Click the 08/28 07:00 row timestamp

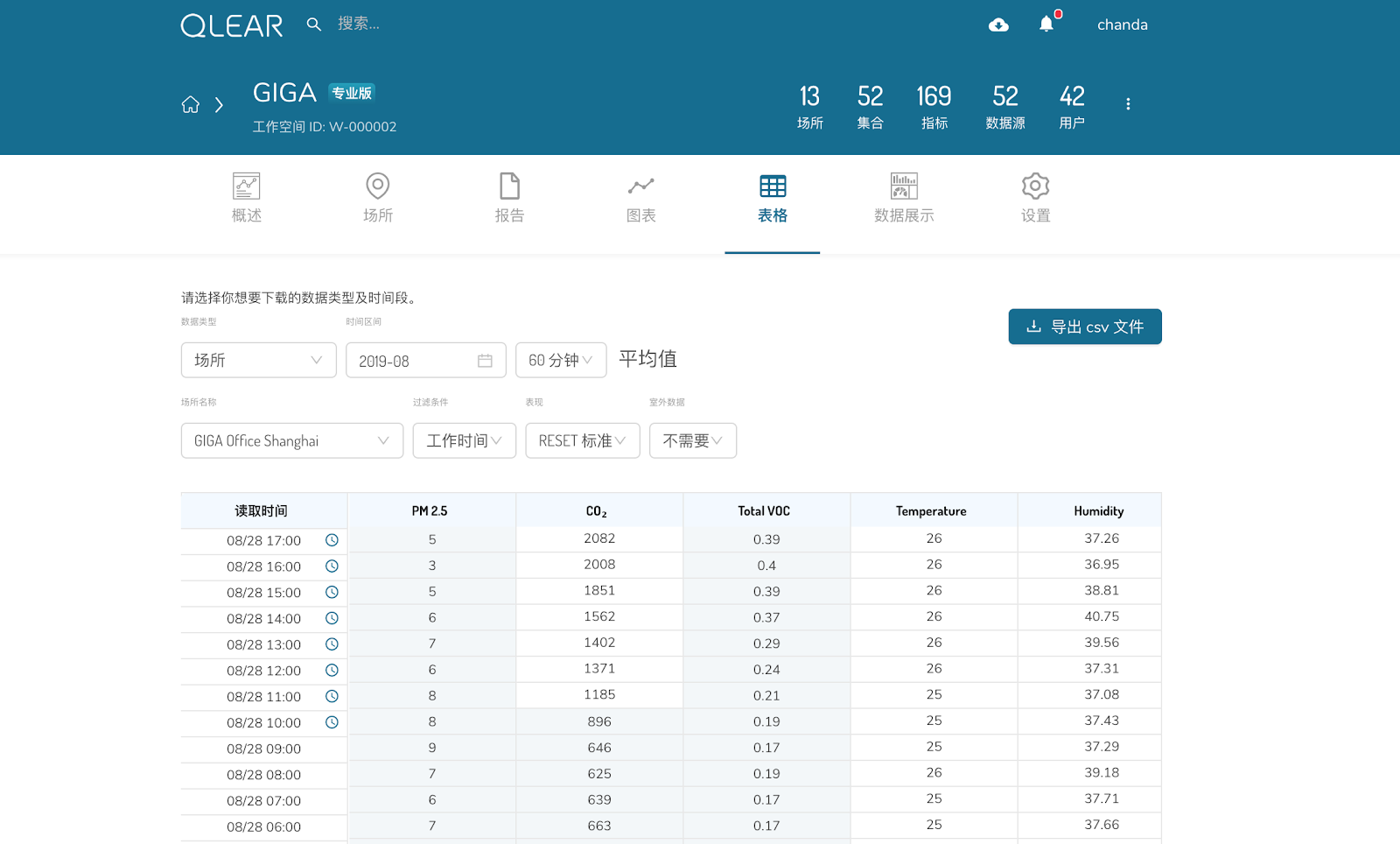tap(263, 800)
